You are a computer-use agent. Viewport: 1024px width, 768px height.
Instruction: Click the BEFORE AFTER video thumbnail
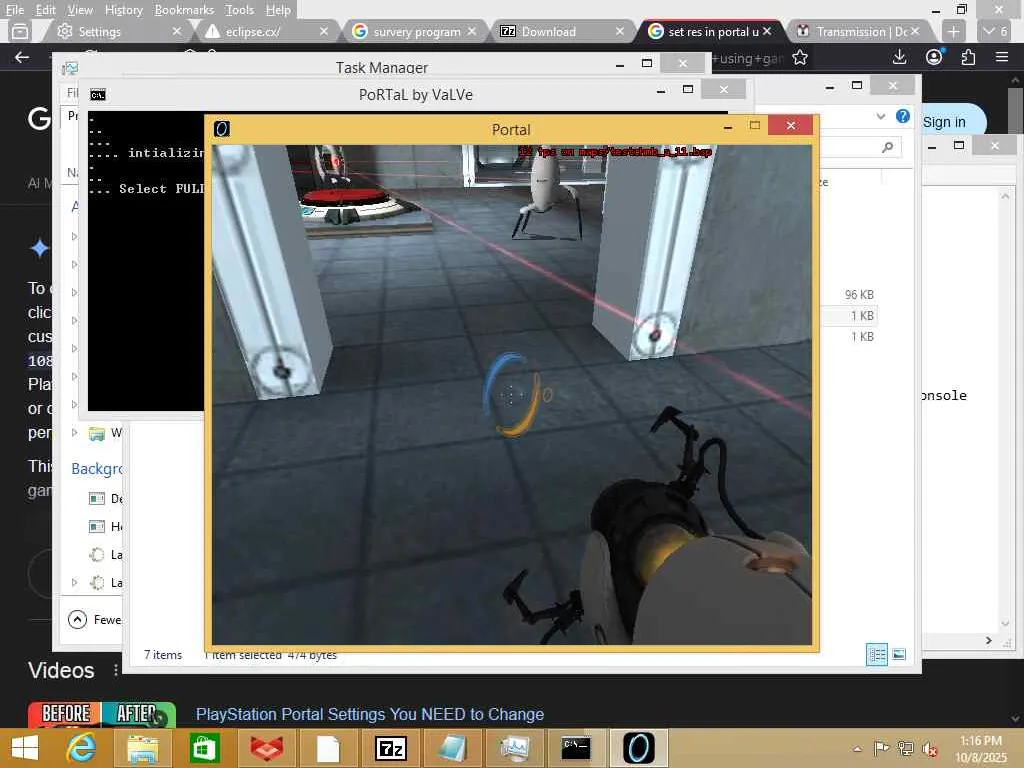(101, 715)
